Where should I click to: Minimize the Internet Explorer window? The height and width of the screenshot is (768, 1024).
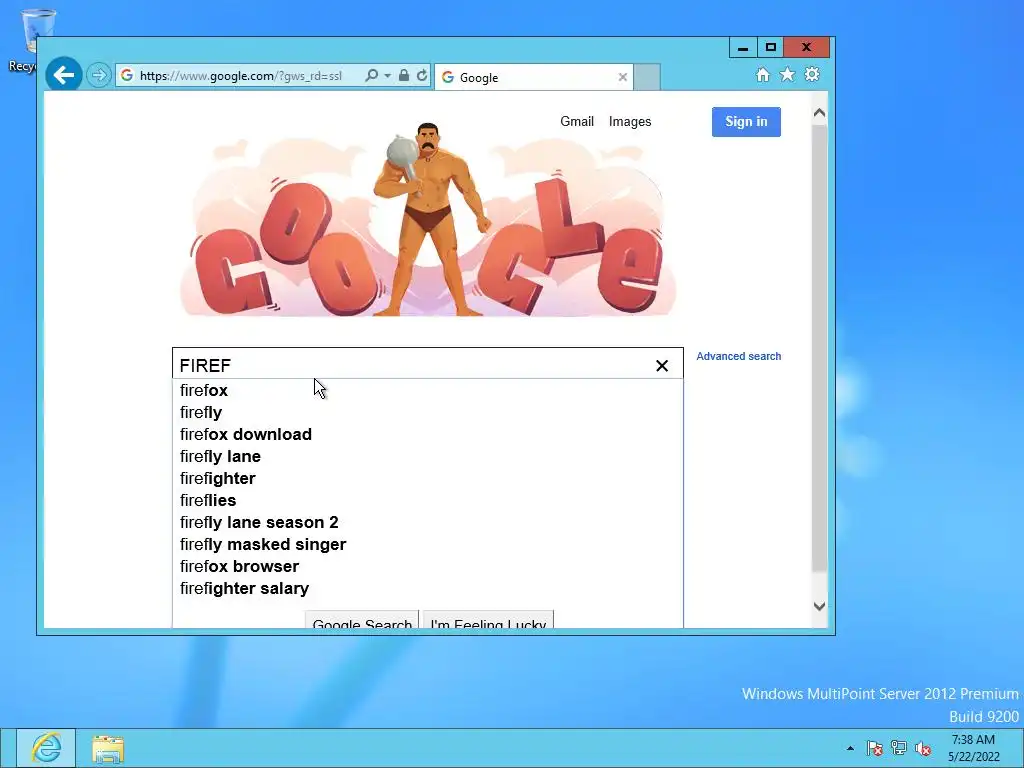pos(743,48)
